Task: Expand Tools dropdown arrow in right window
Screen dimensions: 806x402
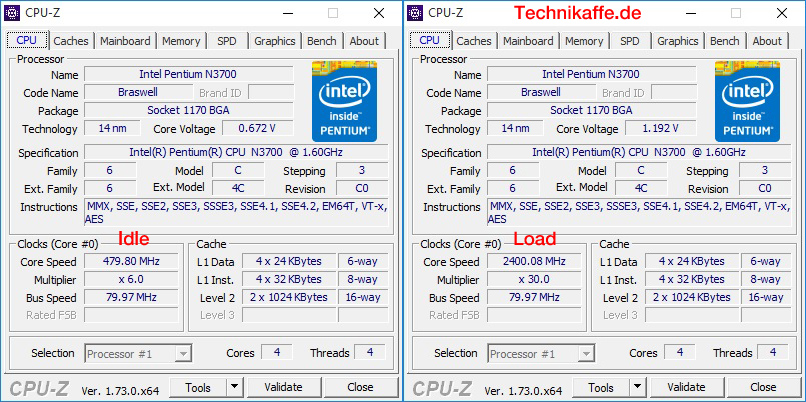Action: (637, 387)
